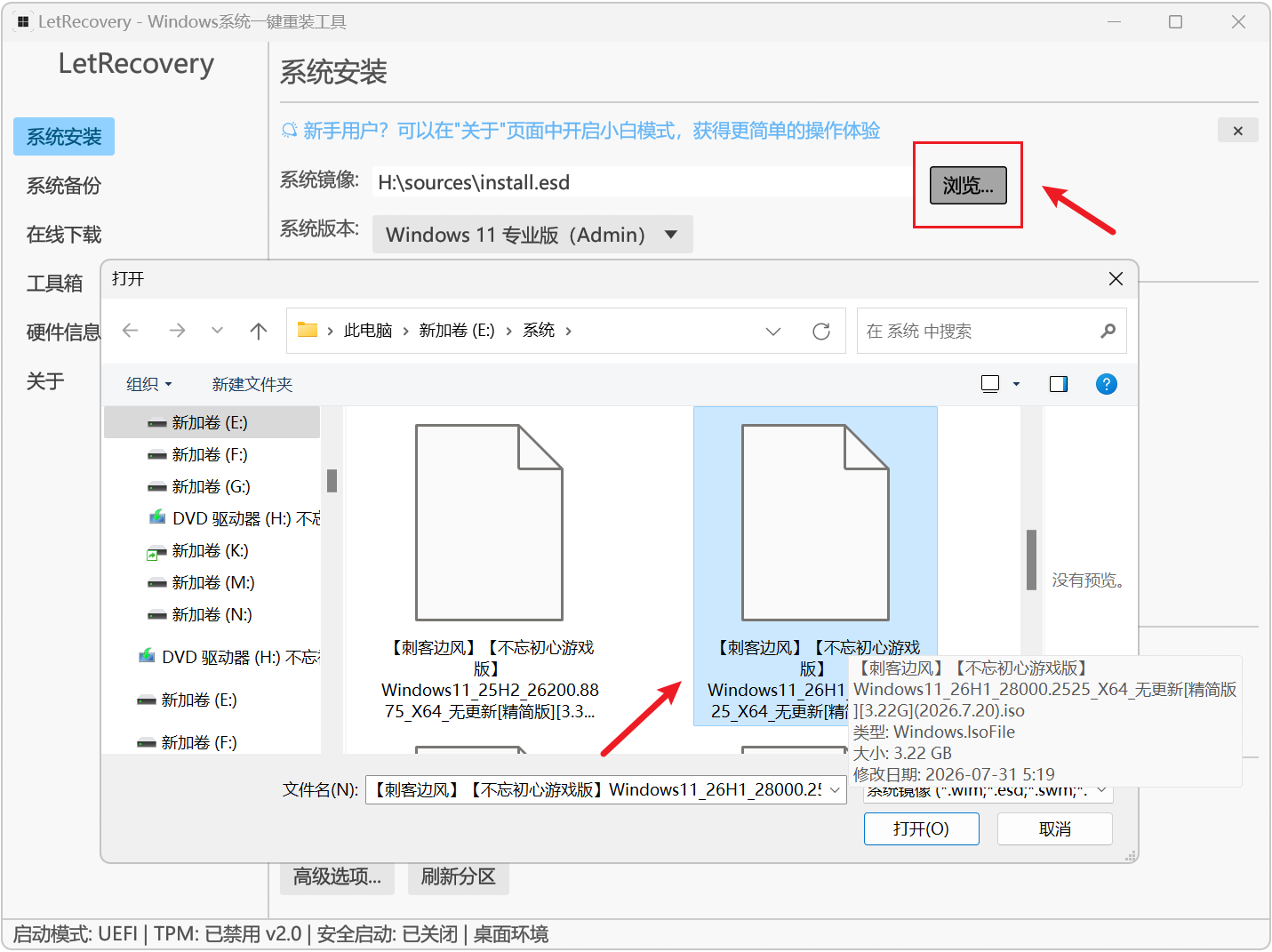Click the search magnifier icon in dialog

point(1108,331)
